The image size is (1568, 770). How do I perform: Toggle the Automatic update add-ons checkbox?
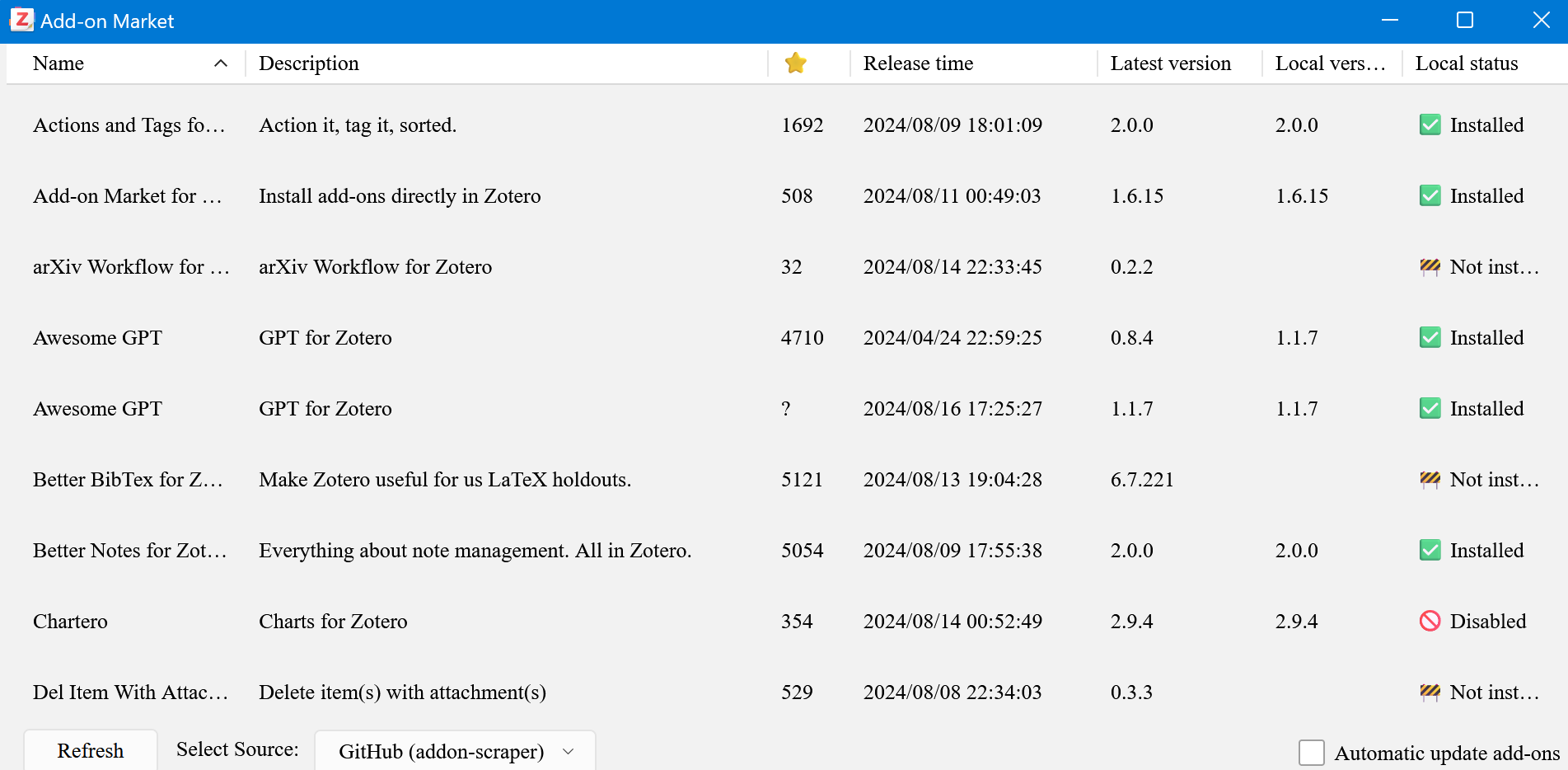1312,752
